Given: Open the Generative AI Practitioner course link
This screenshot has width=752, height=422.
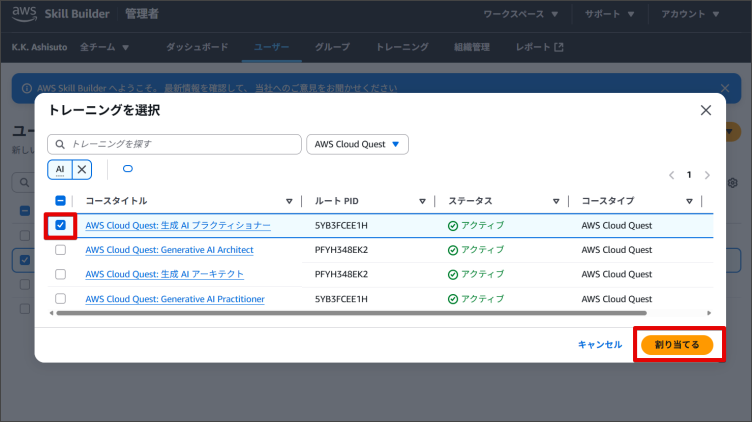Looking at the screenshot, I should [x=175, y=299].
